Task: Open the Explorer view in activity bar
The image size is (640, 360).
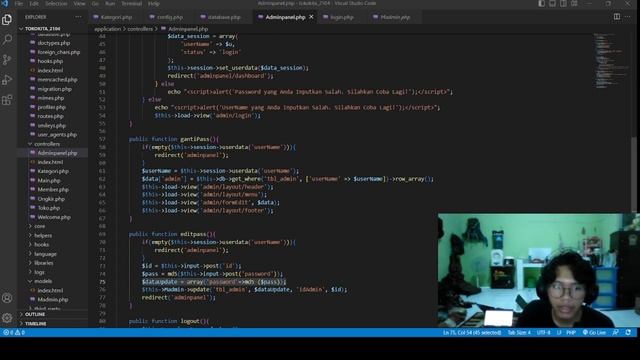Action: pos(7,19)
